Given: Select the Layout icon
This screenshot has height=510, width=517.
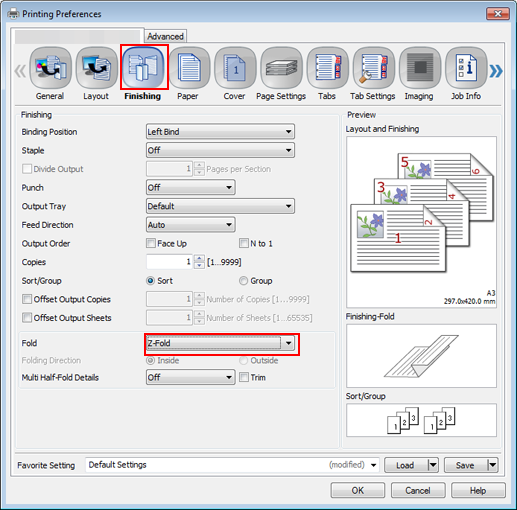Looking at the screenshot, I should (96, 68).
